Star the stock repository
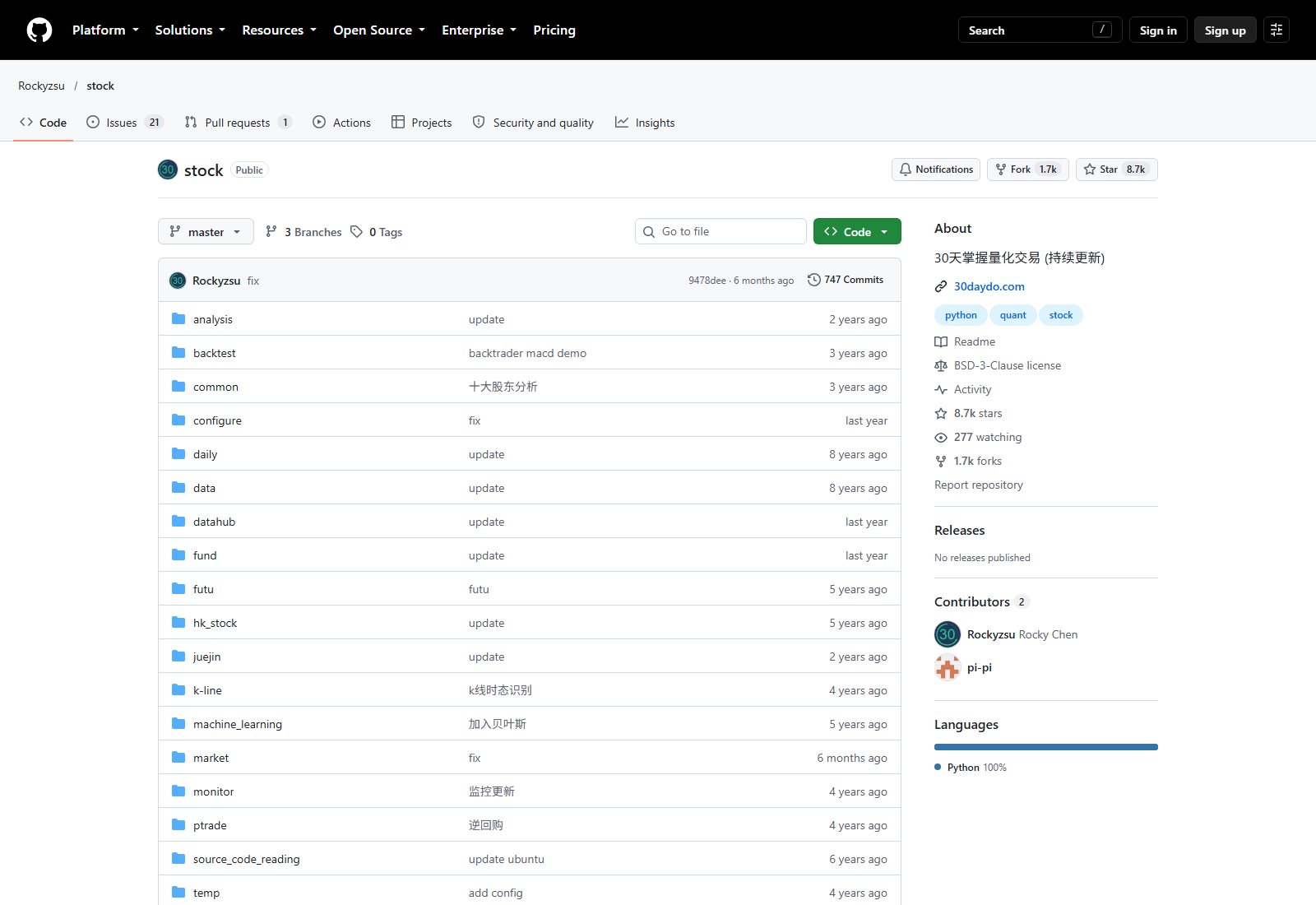Viewport: 1316px width, 905px height. point(1117,169)
